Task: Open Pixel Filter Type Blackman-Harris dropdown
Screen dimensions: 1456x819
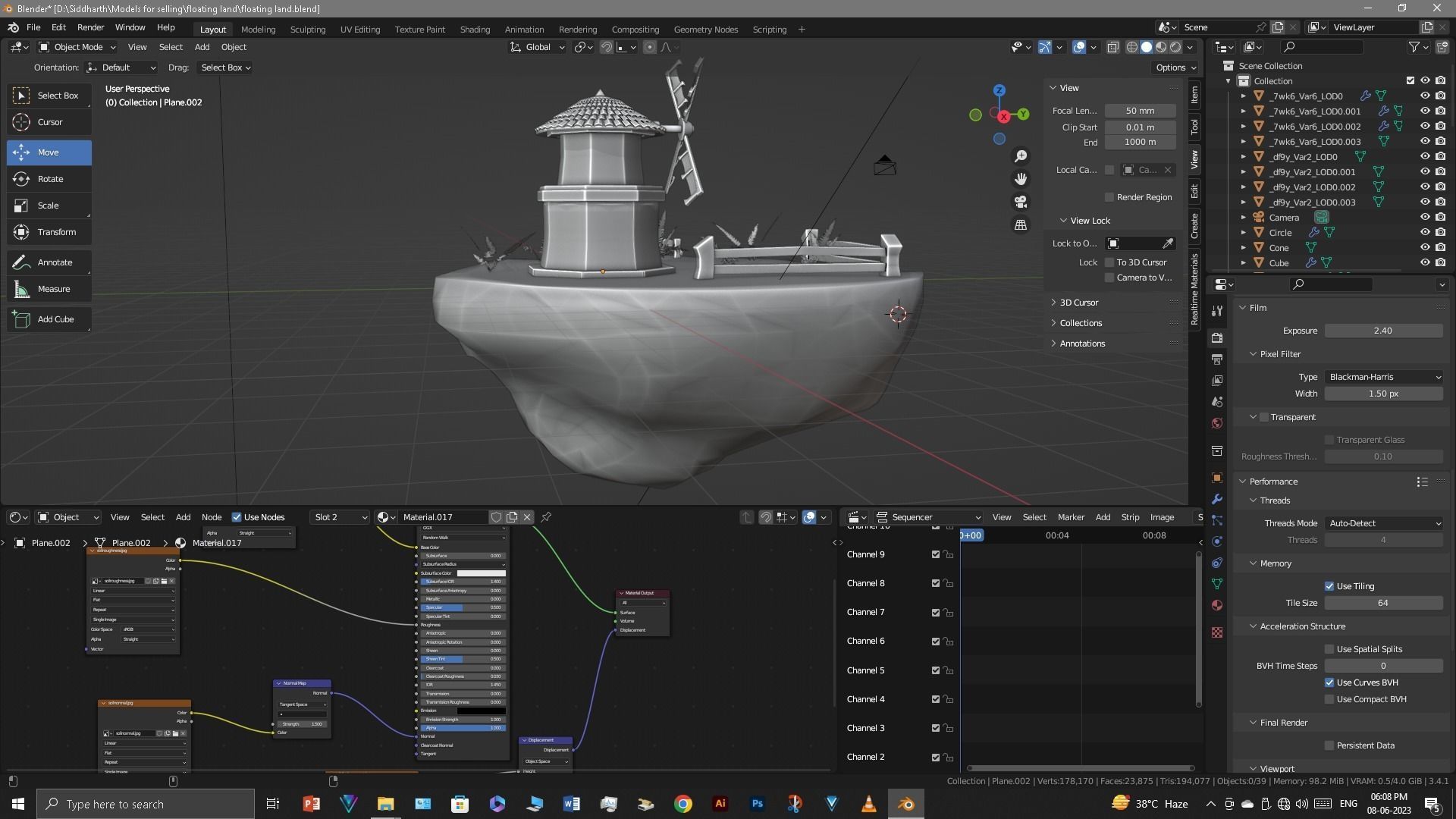Action: [1383, 377]
